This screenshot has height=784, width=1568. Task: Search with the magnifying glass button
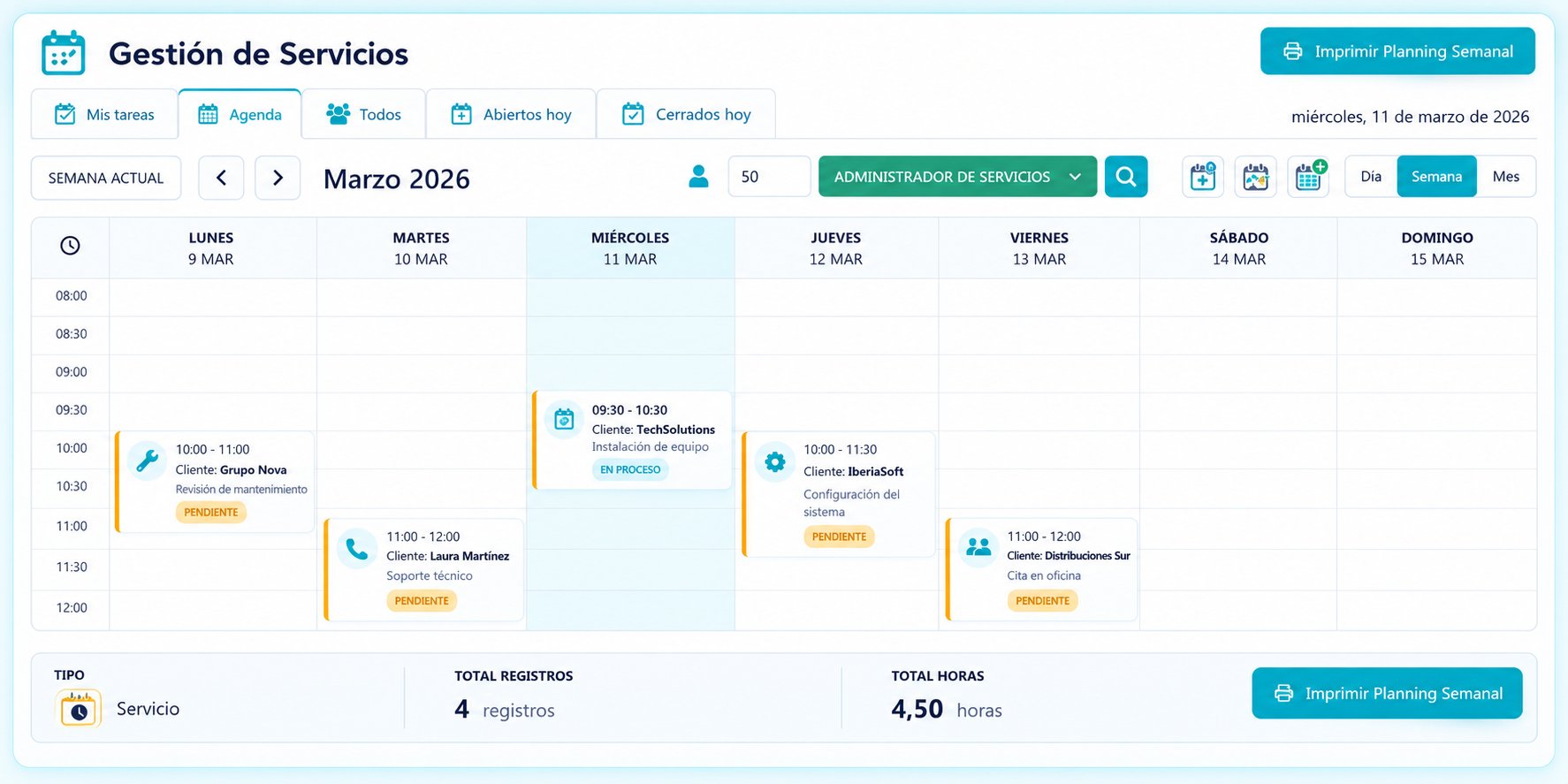pyautogui.click(x=1126, y=177)
